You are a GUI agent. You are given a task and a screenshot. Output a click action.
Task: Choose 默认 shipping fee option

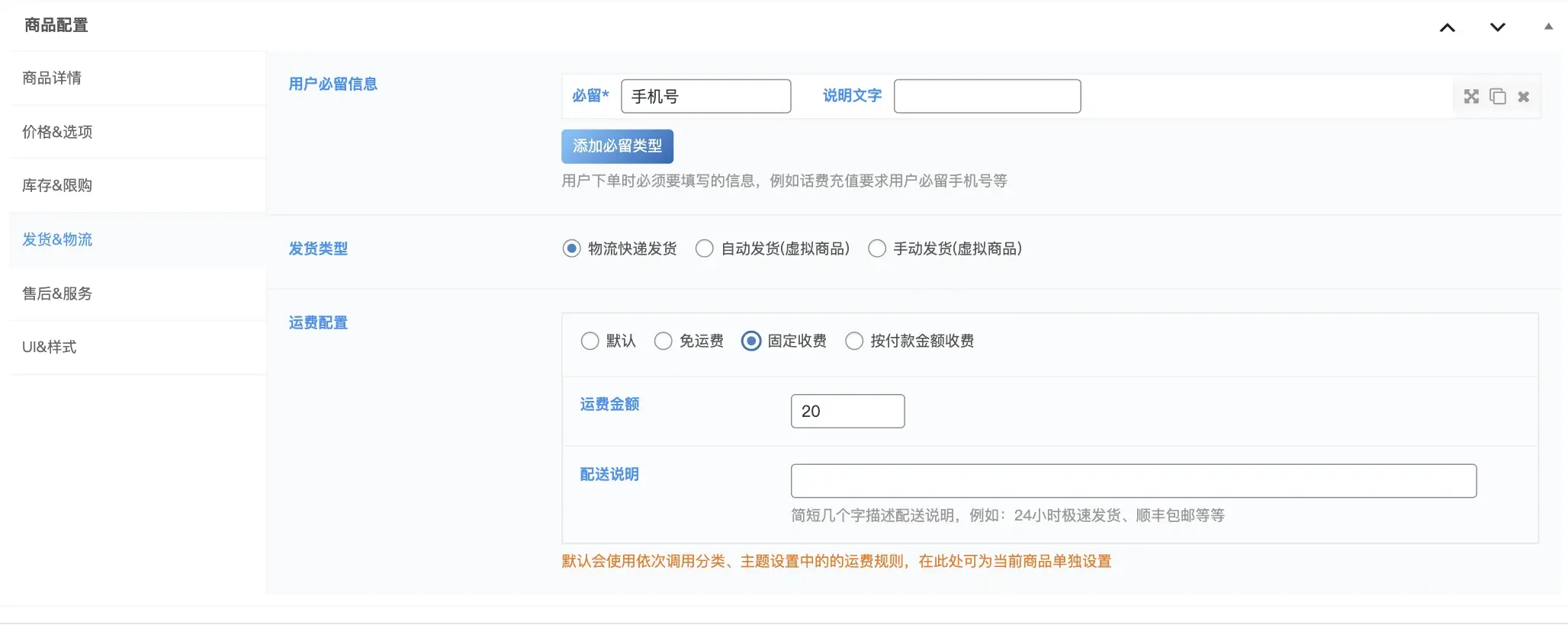coord(590,341)
